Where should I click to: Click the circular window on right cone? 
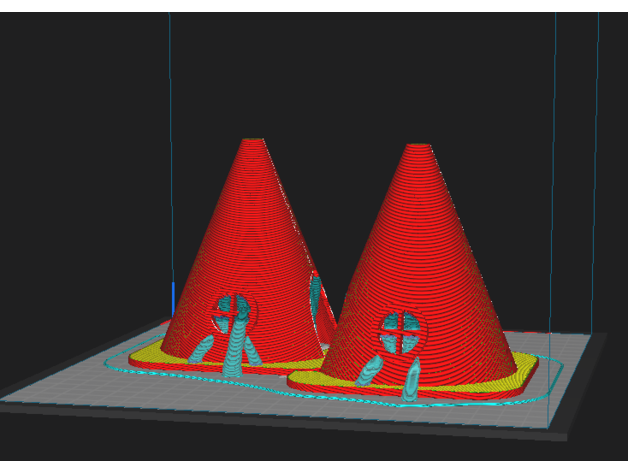[403, 329]
